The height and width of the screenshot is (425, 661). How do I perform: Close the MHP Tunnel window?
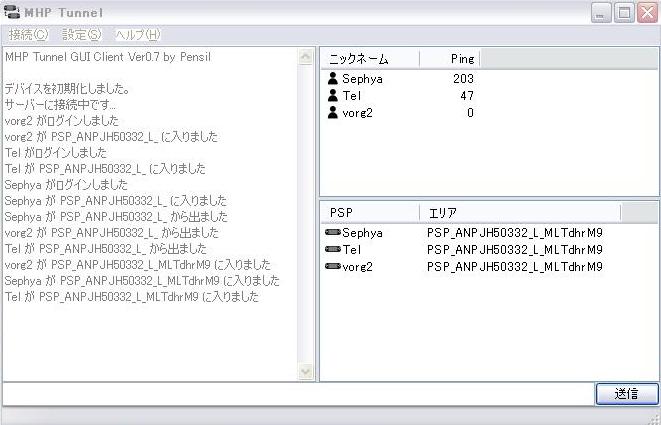coord(648,13)
